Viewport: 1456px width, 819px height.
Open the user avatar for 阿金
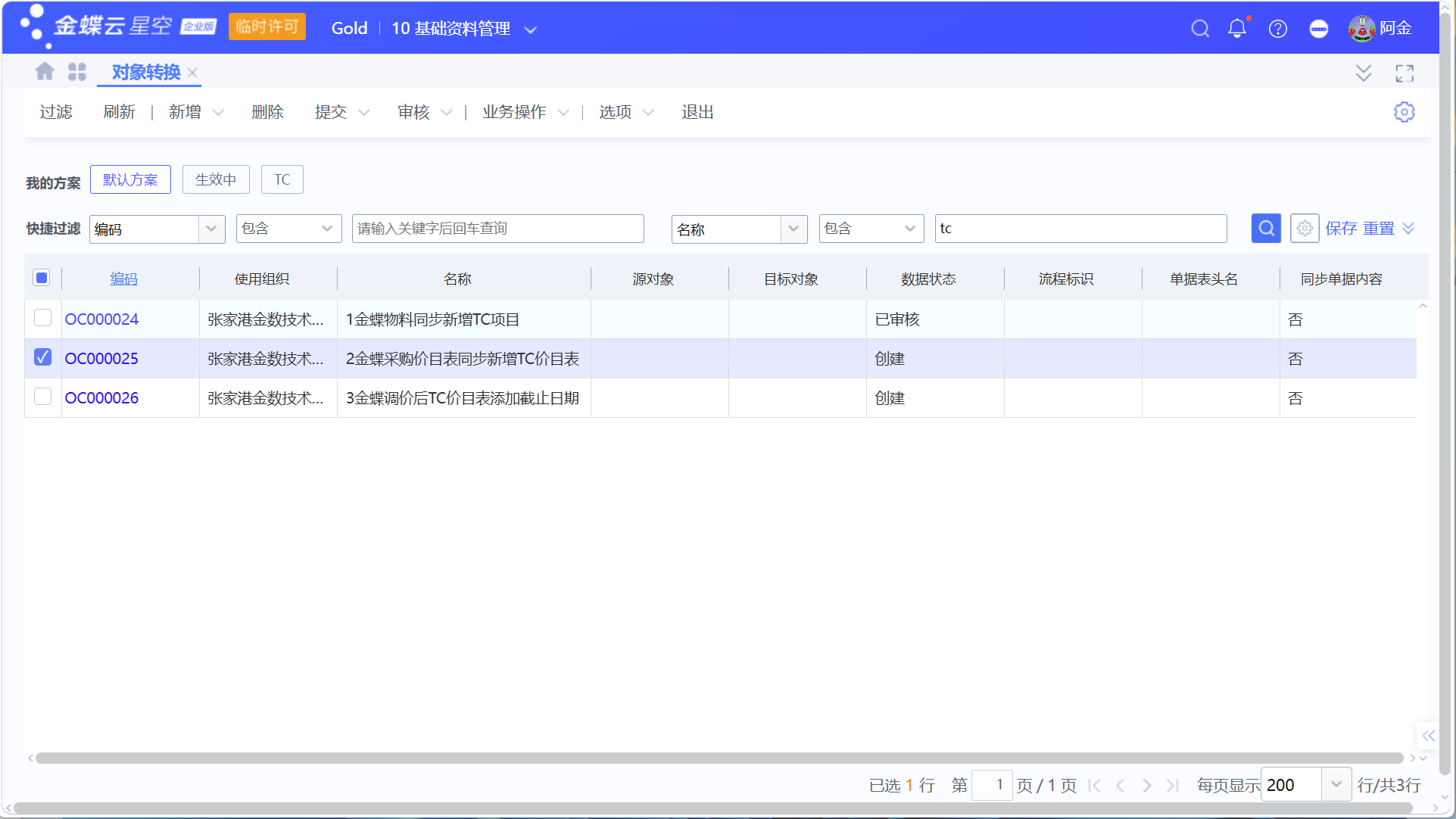coord(1361,29)
